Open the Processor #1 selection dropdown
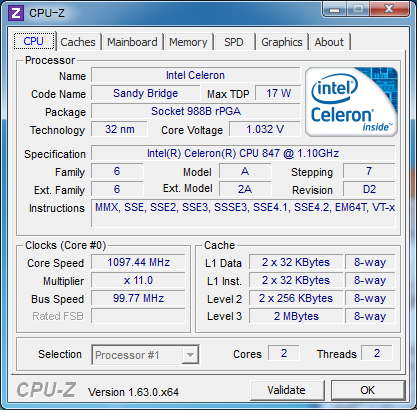The width and height of the screenshot is (417, 410). (145, 355)
